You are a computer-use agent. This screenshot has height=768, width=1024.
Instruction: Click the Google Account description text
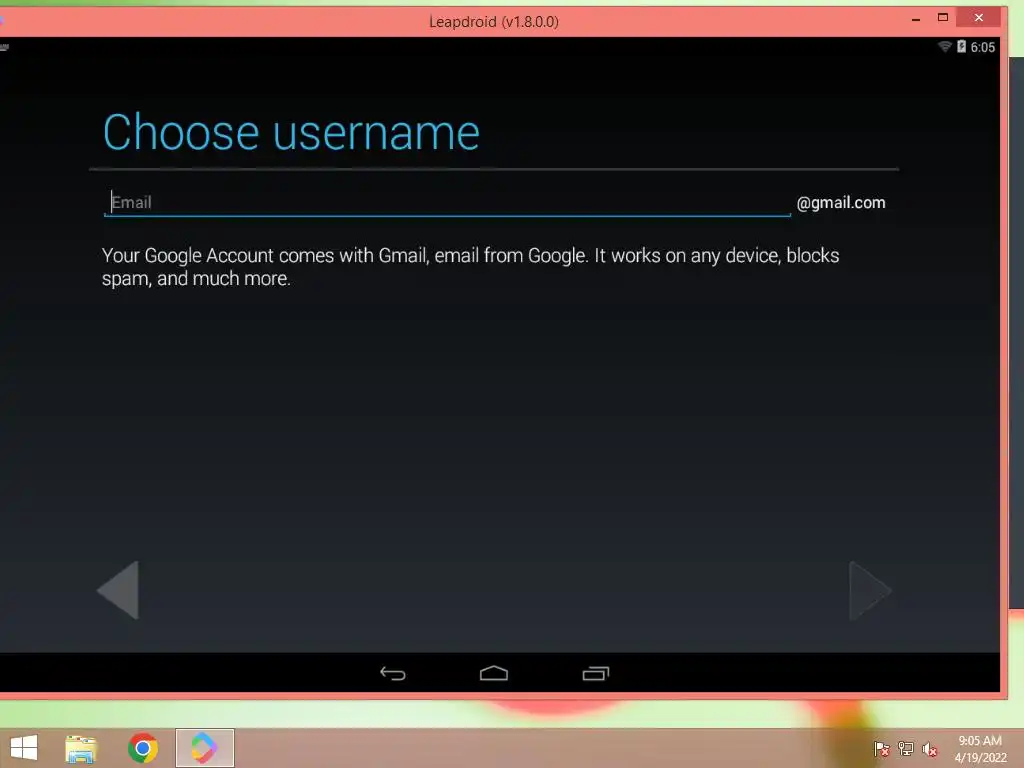coord(470,266)
